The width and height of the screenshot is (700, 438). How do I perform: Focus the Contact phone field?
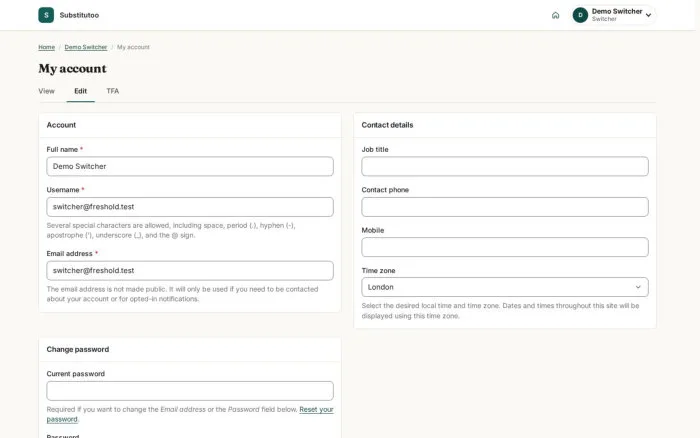[505, 207]
